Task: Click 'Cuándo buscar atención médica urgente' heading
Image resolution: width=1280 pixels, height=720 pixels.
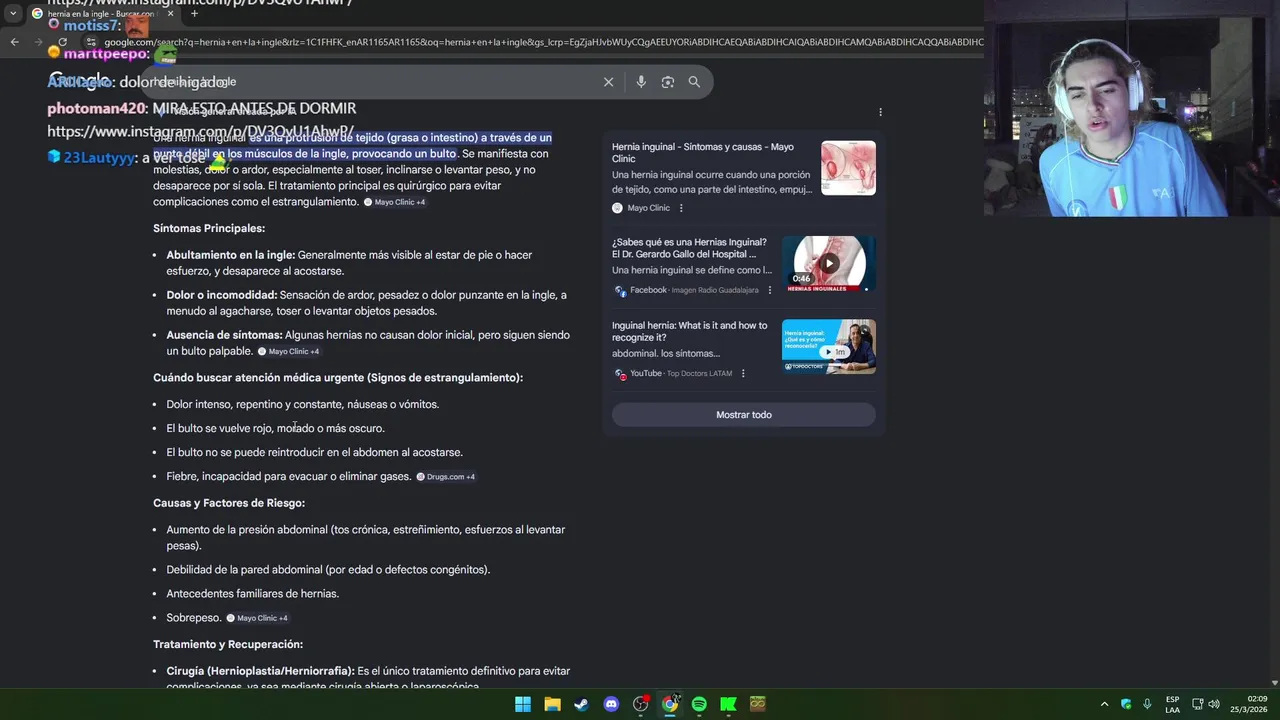Action: 338,378
